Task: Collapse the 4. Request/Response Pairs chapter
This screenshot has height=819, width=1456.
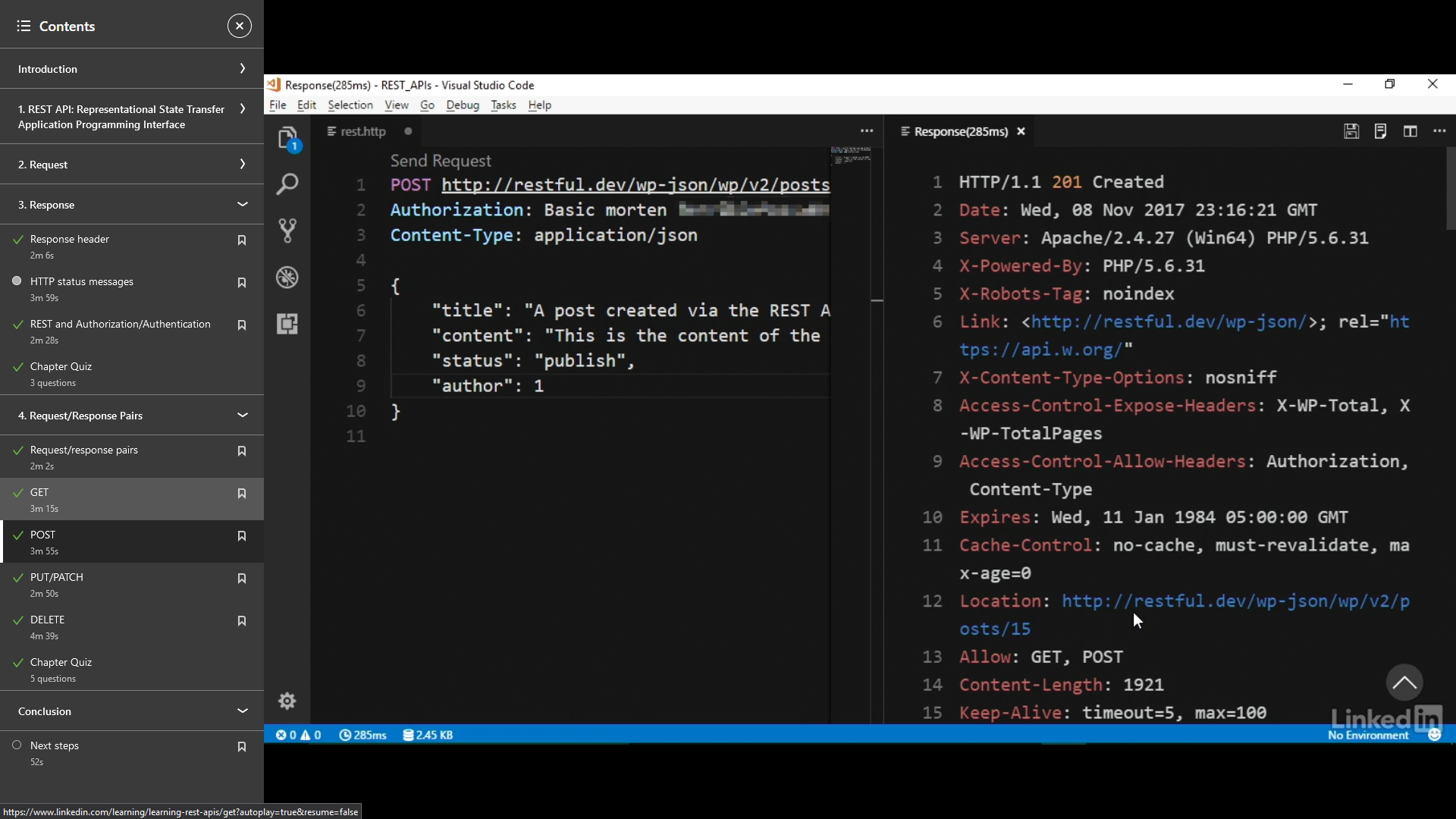Action: tap(132, 416)
